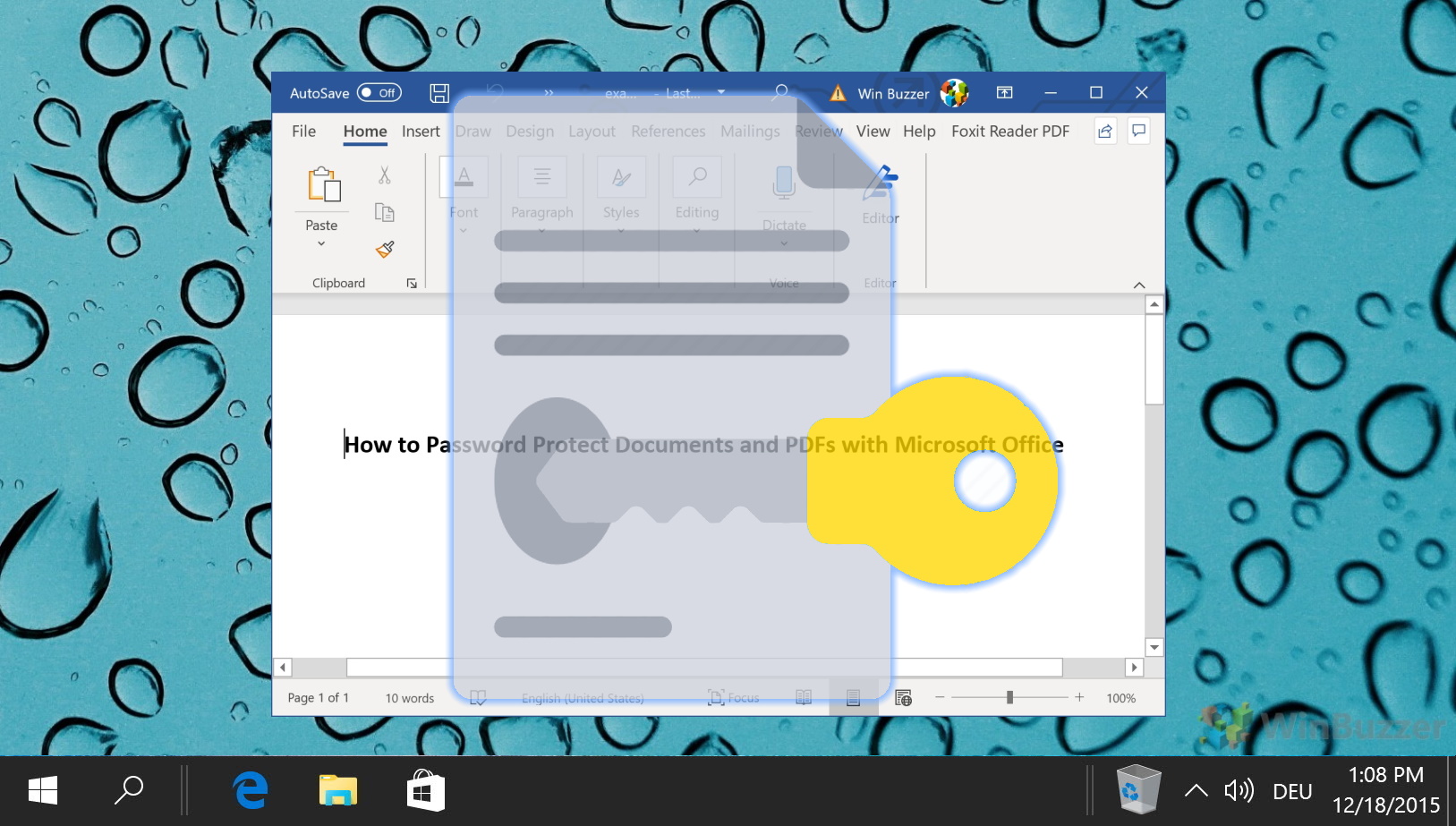1456x826 pixels.
Task: Click the DEU language indicator
Action: pos(1292,792)
